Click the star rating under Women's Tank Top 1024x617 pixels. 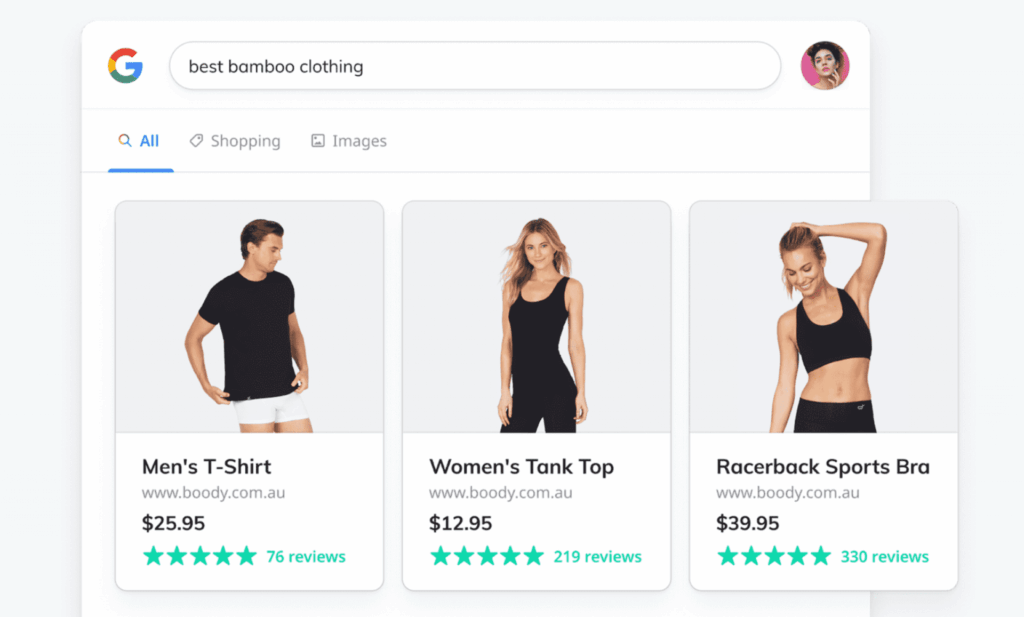[487, 556]
